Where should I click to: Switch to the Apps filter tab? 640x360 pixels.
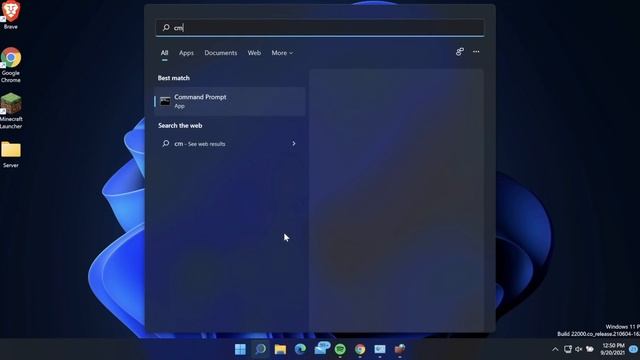click(186, 53)
